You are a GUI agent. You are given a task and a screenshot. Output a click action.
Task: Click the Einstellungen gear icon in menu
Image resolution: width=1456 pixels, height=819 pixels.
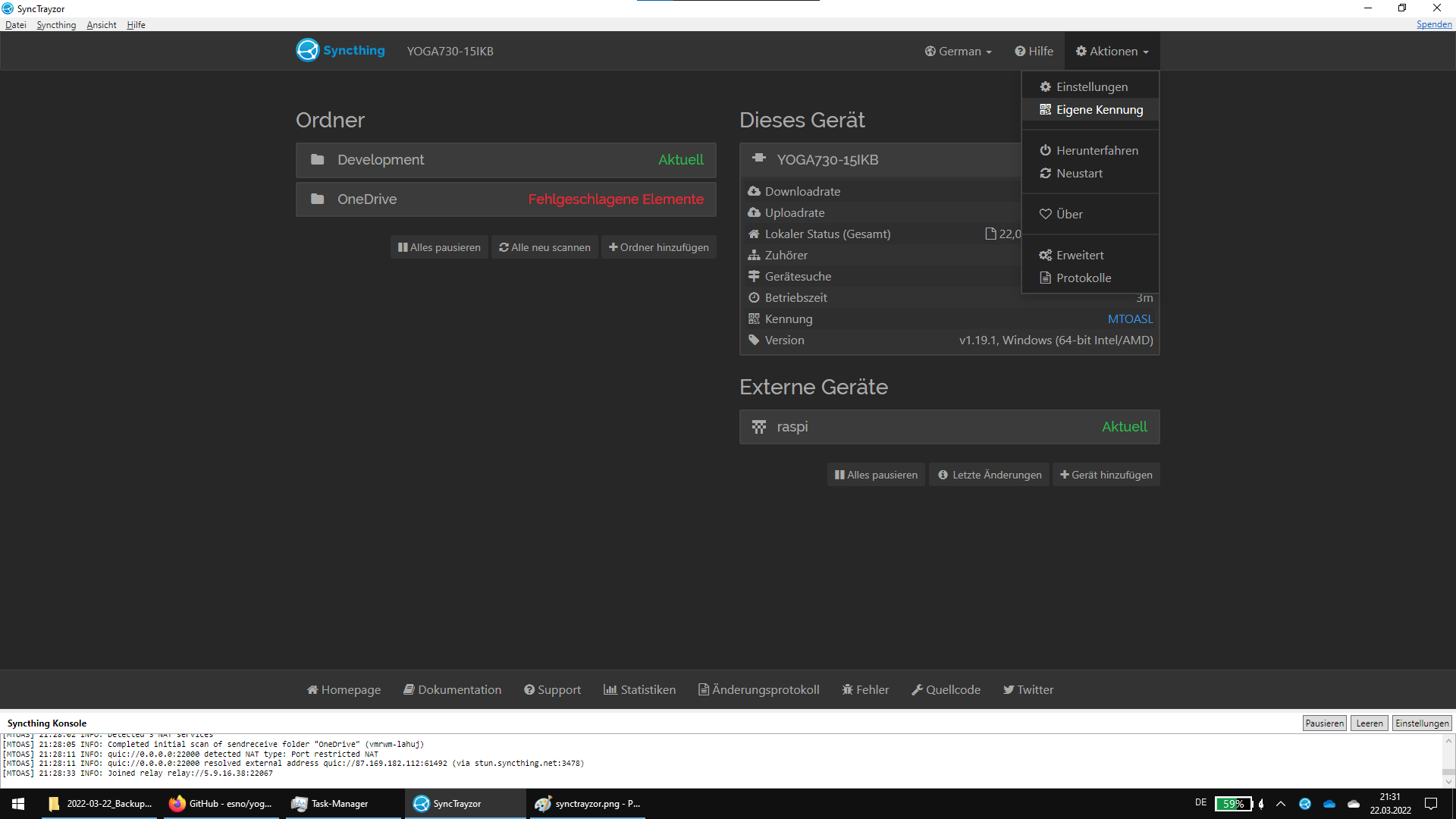point(1045,86)
